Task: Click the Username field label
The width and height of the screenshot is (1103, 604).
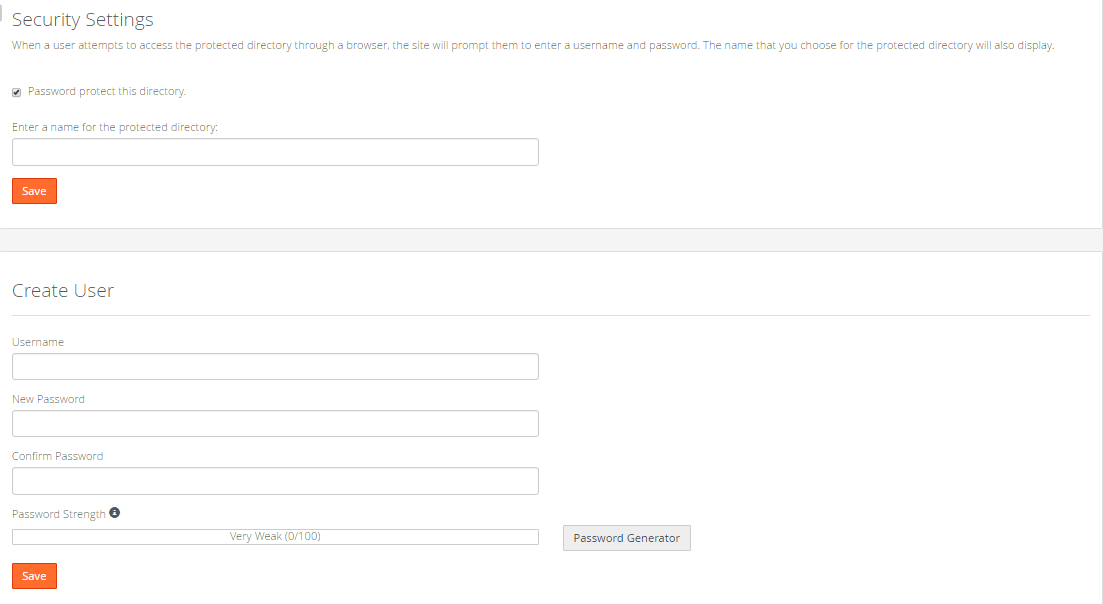Action: click(38, 342)
